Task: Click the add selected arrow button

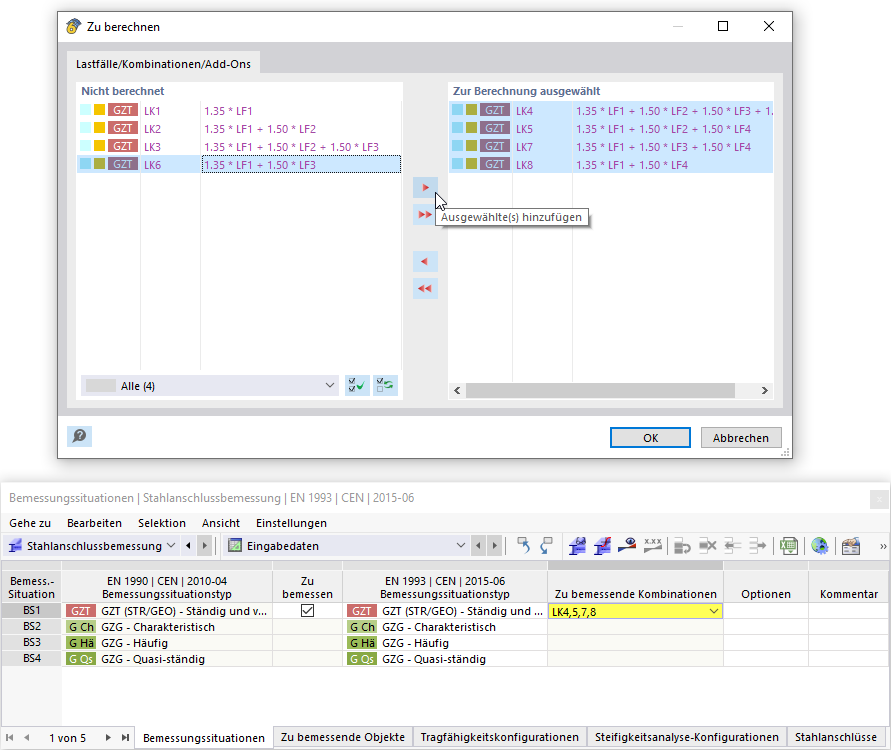Action: click(x=425, y=188)
